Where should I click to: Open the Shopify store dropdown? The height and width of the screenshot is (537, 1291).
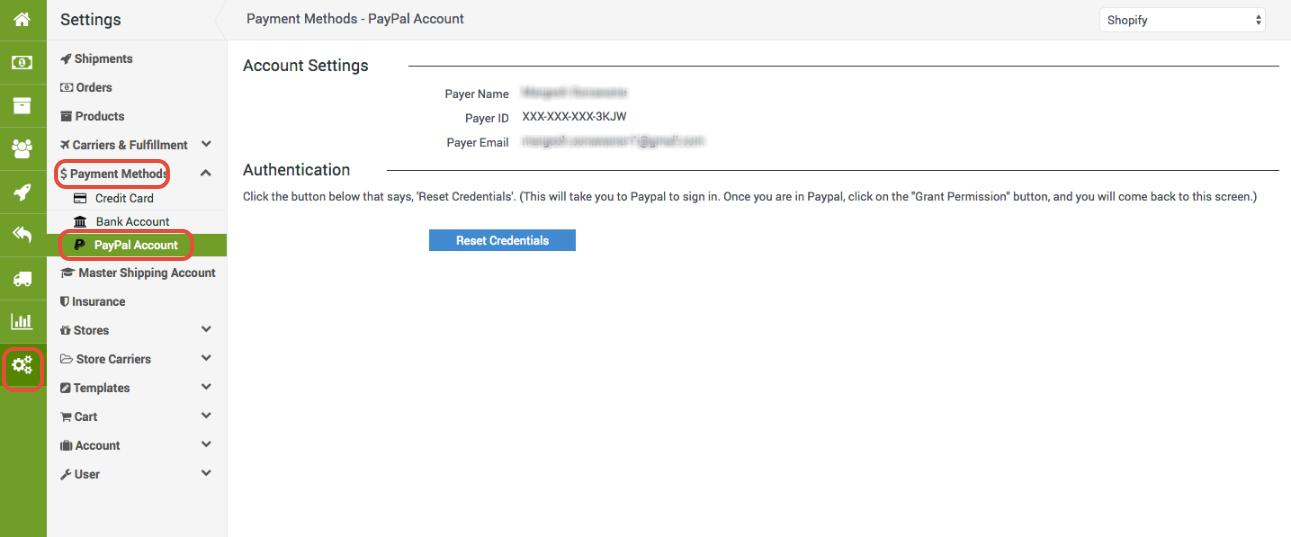tap(1182, 20)
